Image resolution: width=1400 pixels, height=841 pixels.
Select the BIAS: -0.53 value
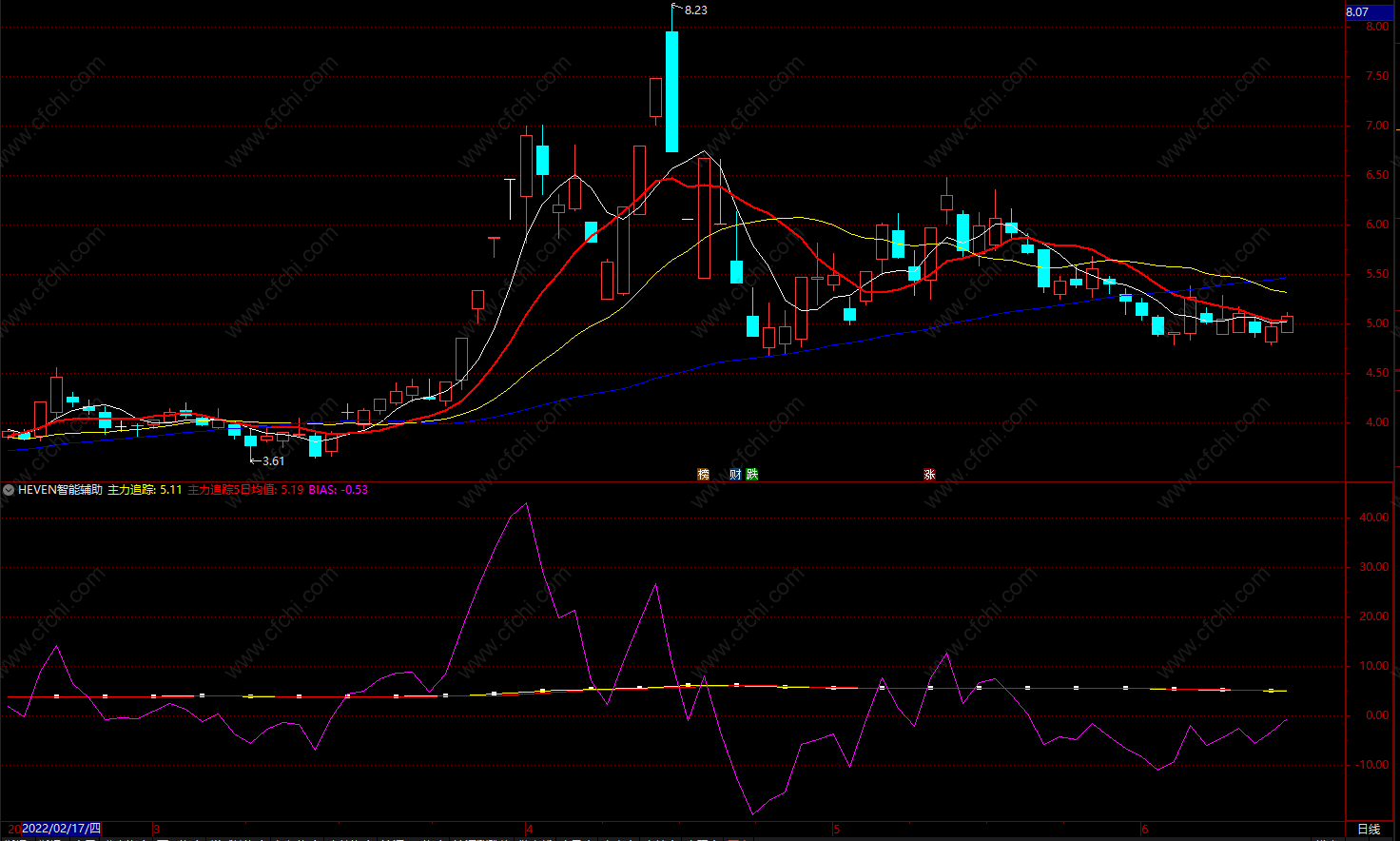click(x=339, y=490)
